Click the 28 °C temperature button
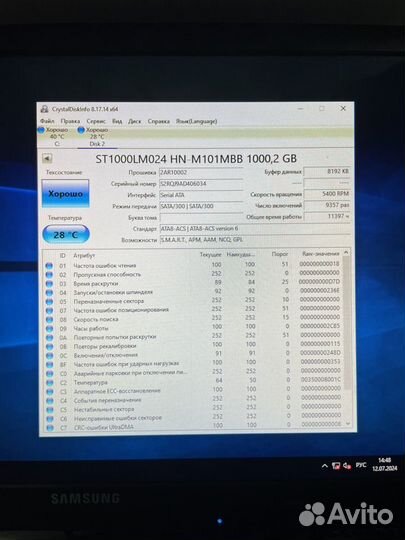The image size is (405, 540). [66, 235]
